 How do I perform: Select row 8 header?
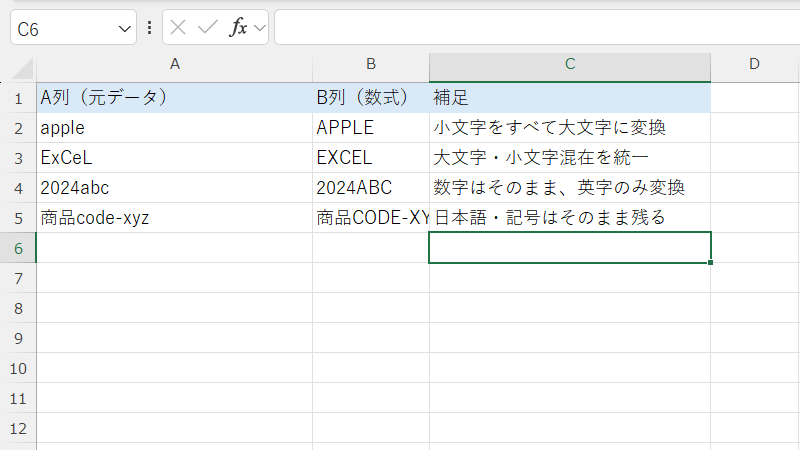click(18, 308)
